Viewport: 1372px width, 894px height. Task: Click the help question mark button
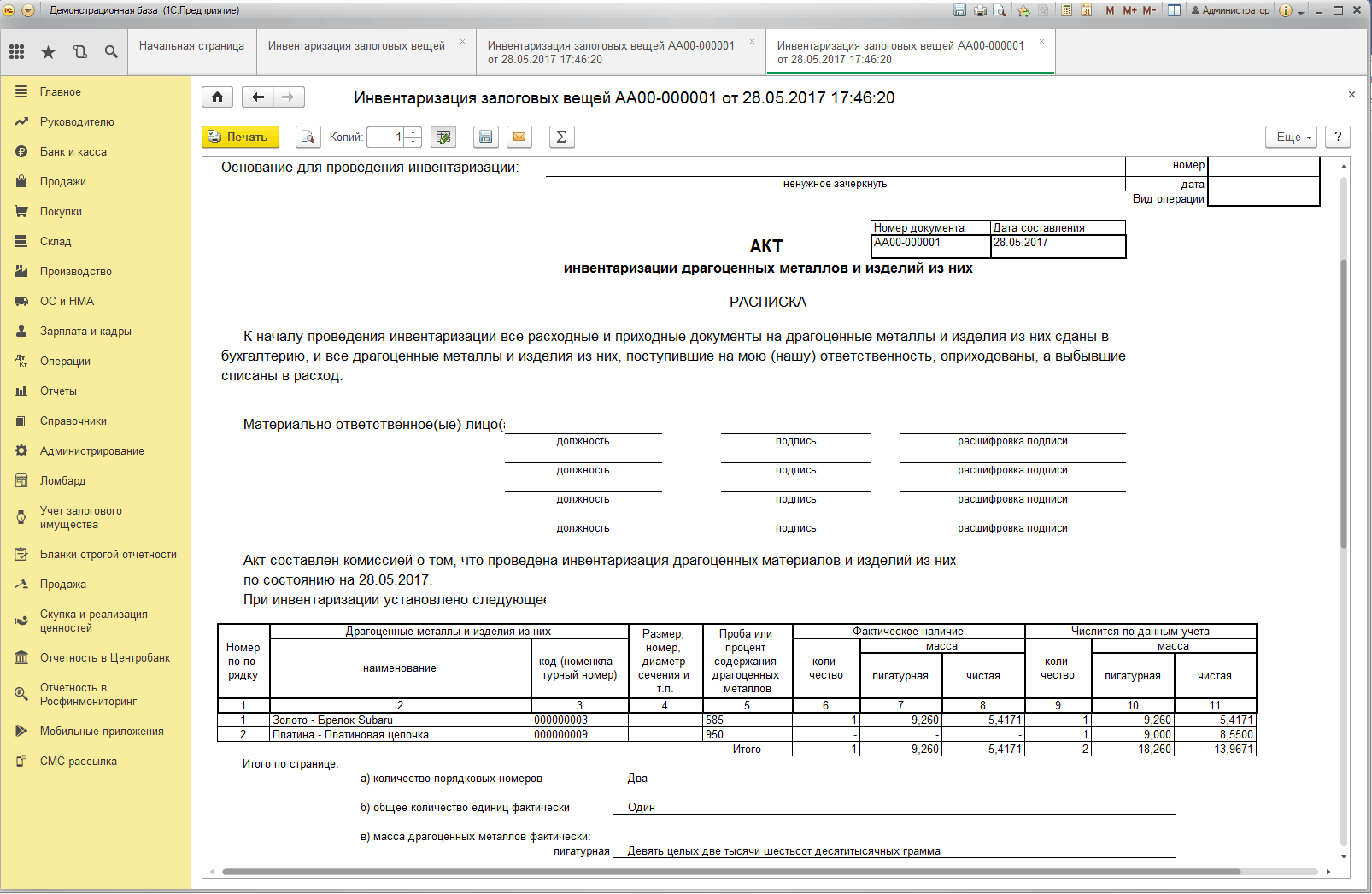[1339, 137]
